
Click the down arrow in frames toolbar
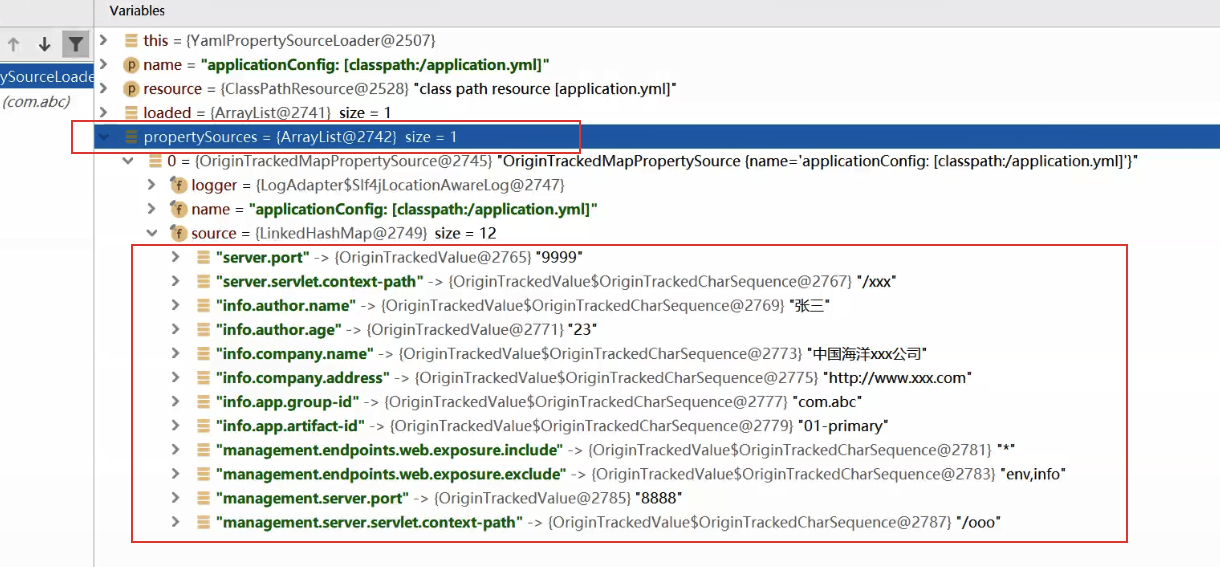pyautogui.click(x=44, y=44)
